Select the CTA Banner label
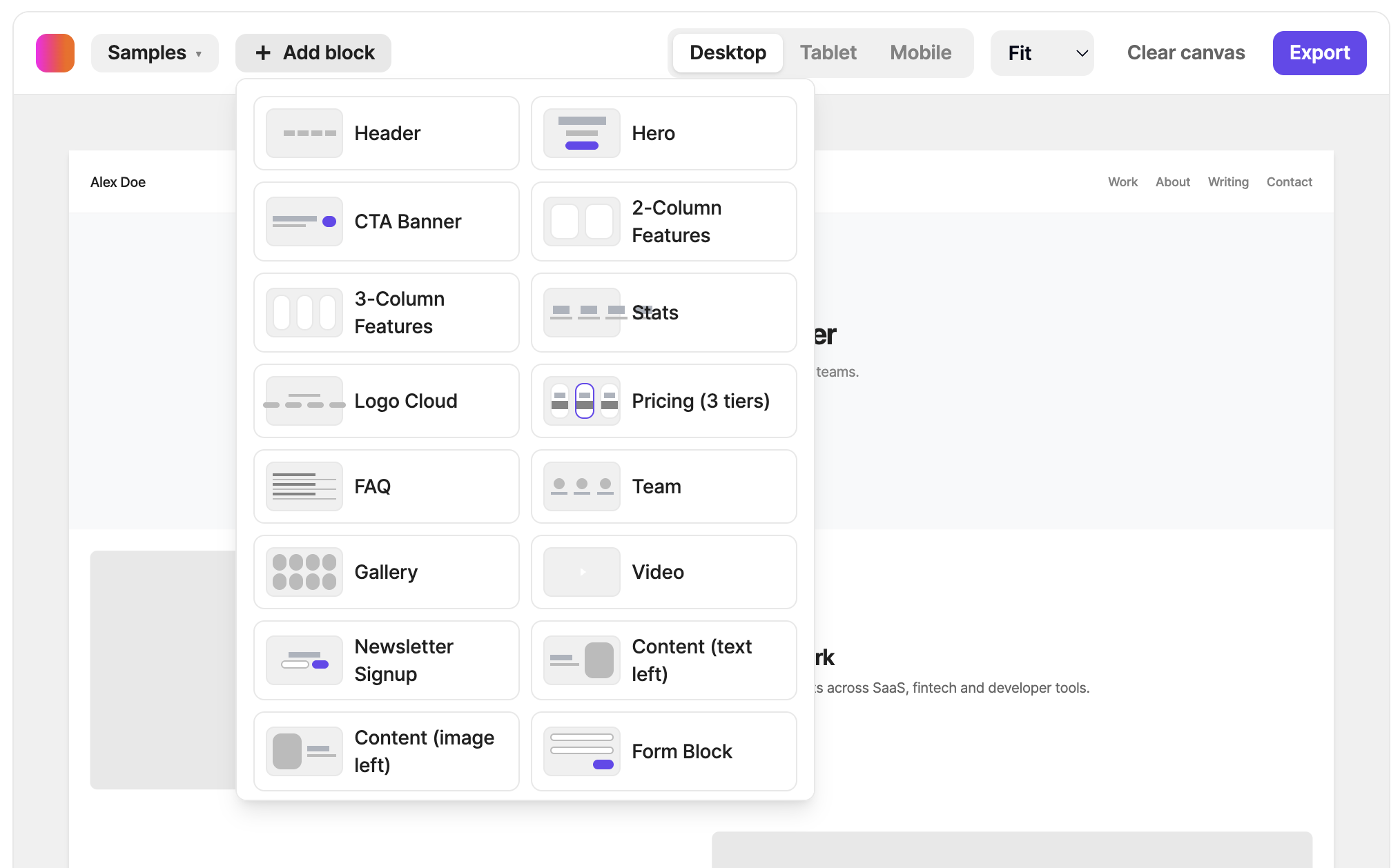 (x=407, y=221)
